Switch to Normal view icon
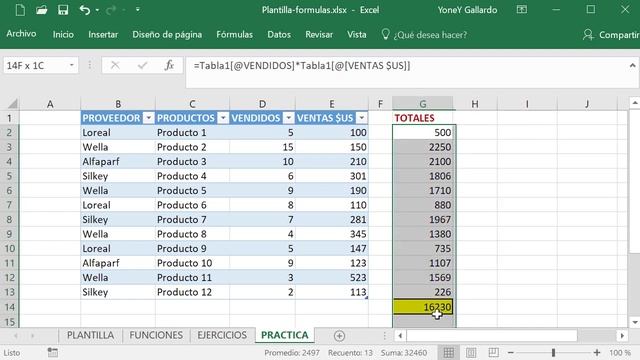 (449, 352)
